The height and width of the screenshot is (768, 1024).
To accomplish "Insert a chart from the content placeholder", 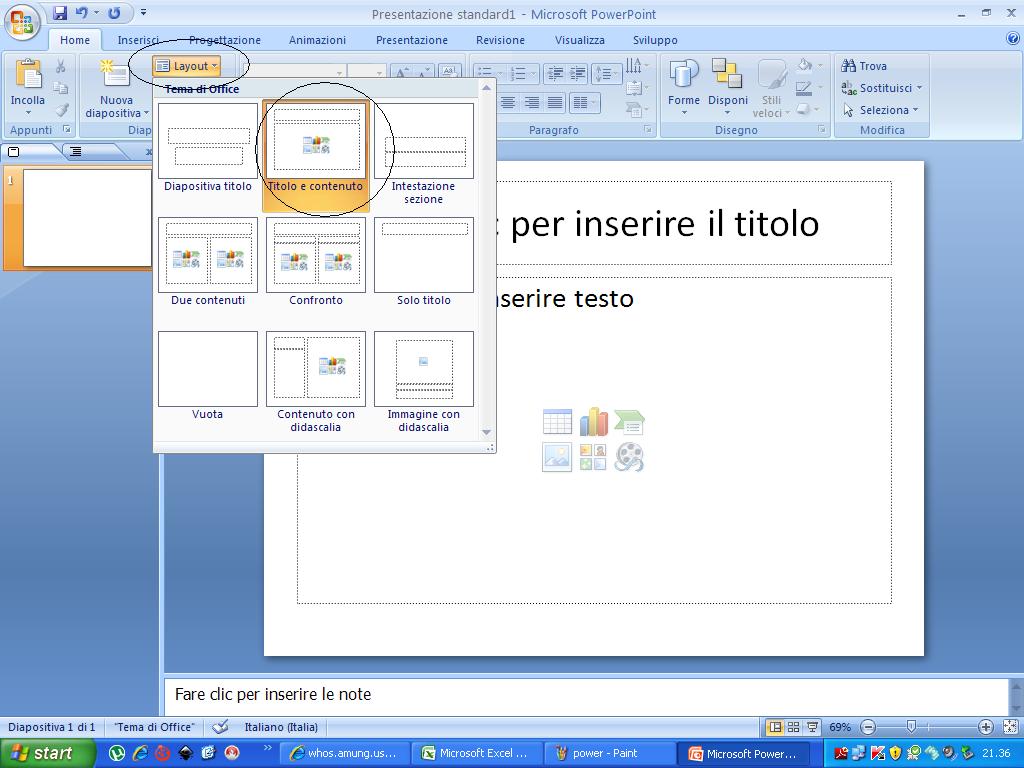I will [594, 421].
